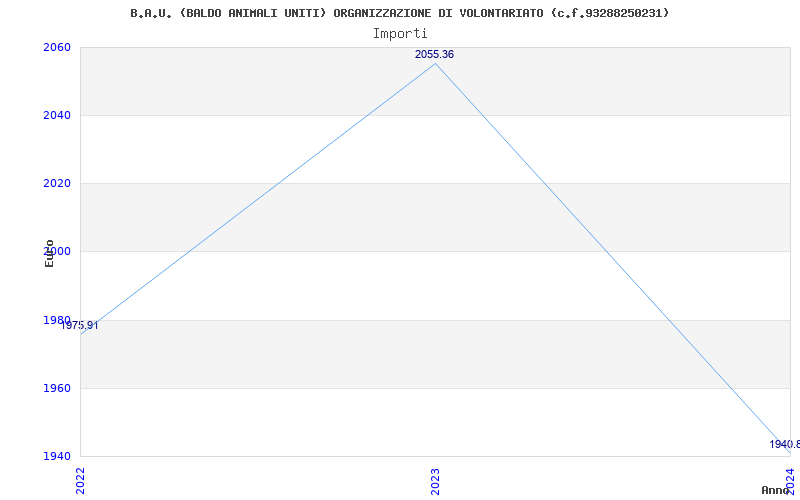Click the 'Anno' x-axis title
This screenshot has width=800, height=500.
tap(776, 490)
